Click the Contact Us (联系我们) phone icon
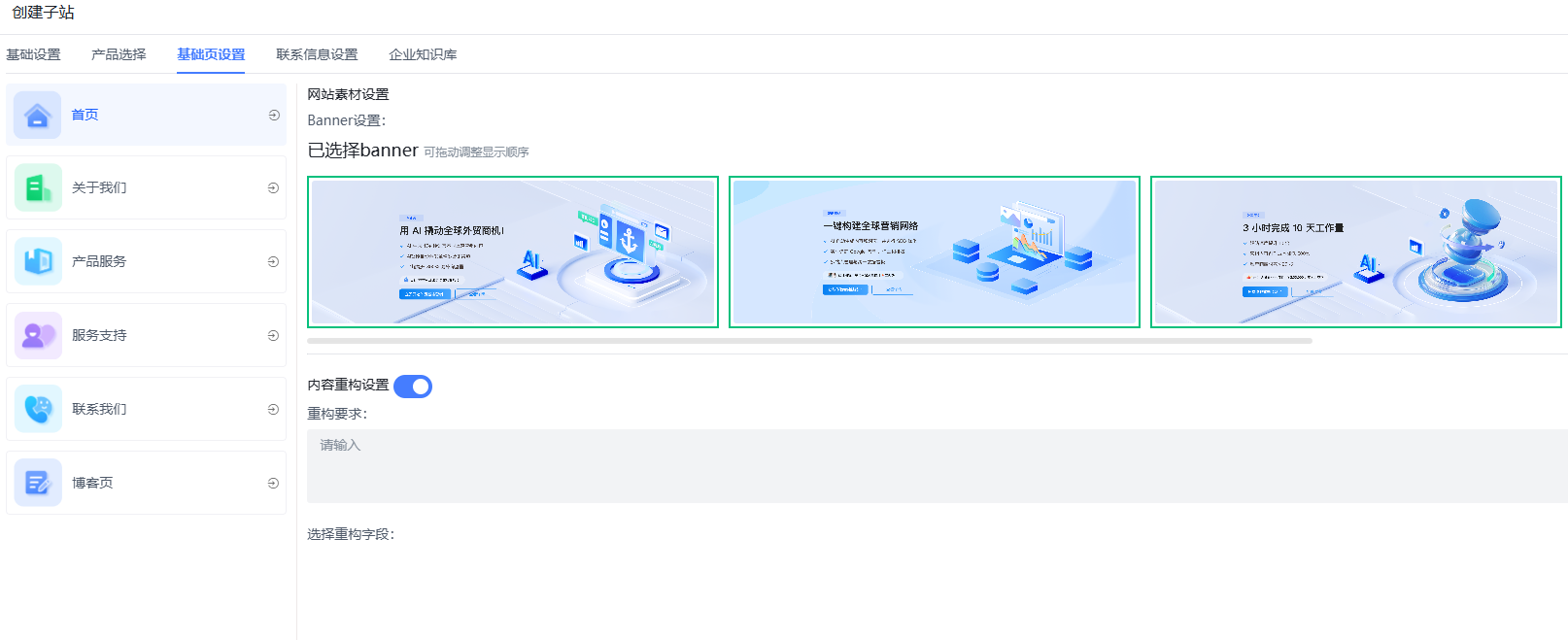Viewport: 1568px width, 640px height. tap(38, 410)
